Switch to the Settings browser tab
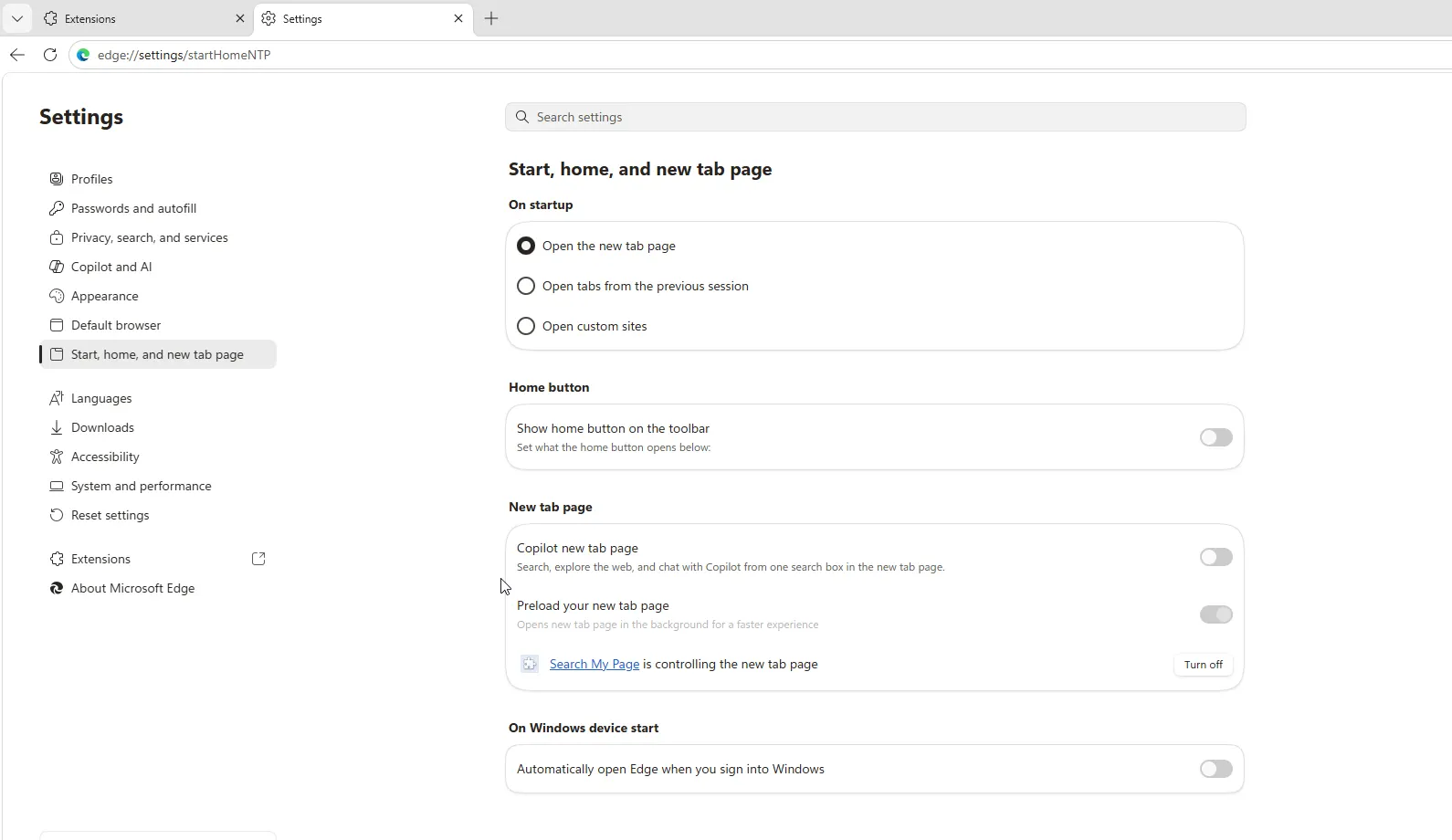Viewport: 1452px width, 840px height. [x=363, y=18]
